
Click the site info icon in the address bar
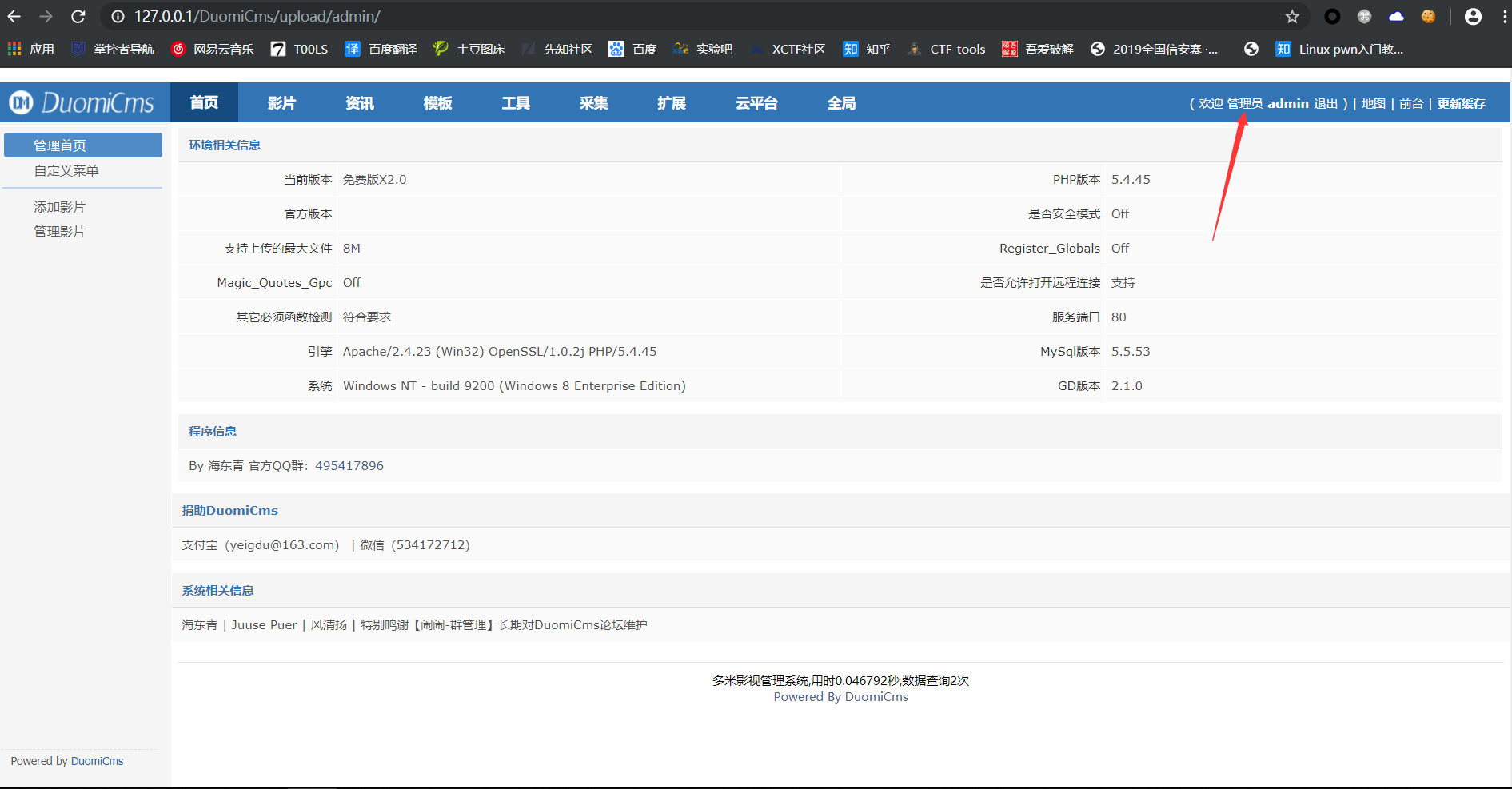pyautogui.click(x=118, y=16)
